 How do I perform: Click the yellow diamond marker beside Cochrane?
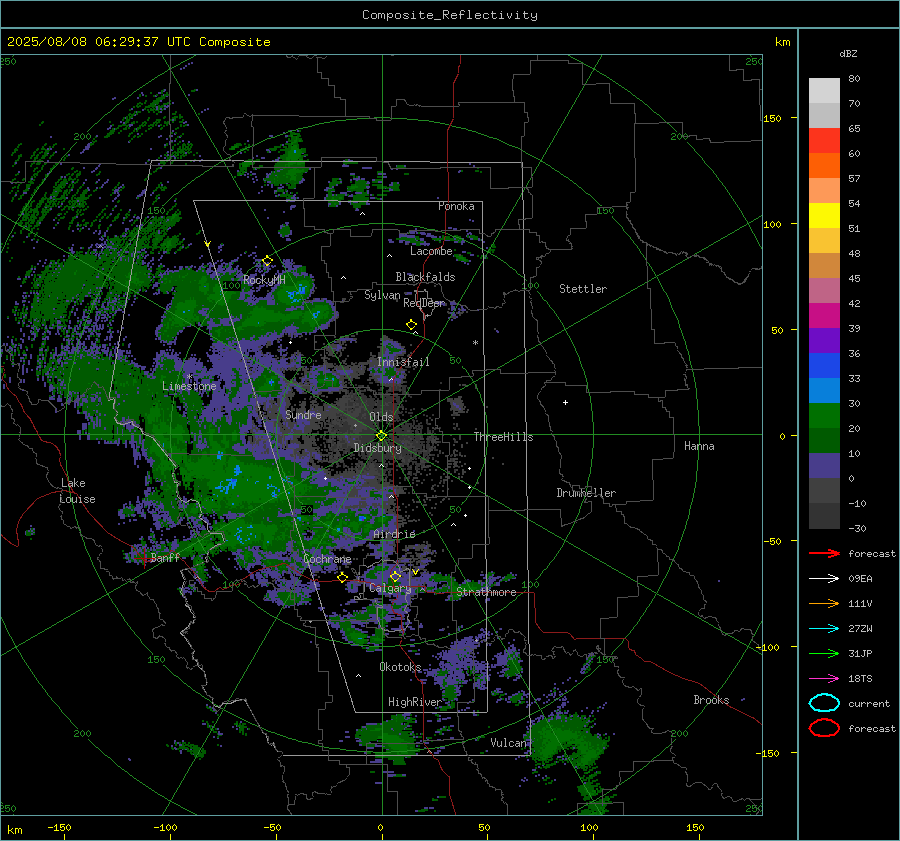click(x=343, y=578)
